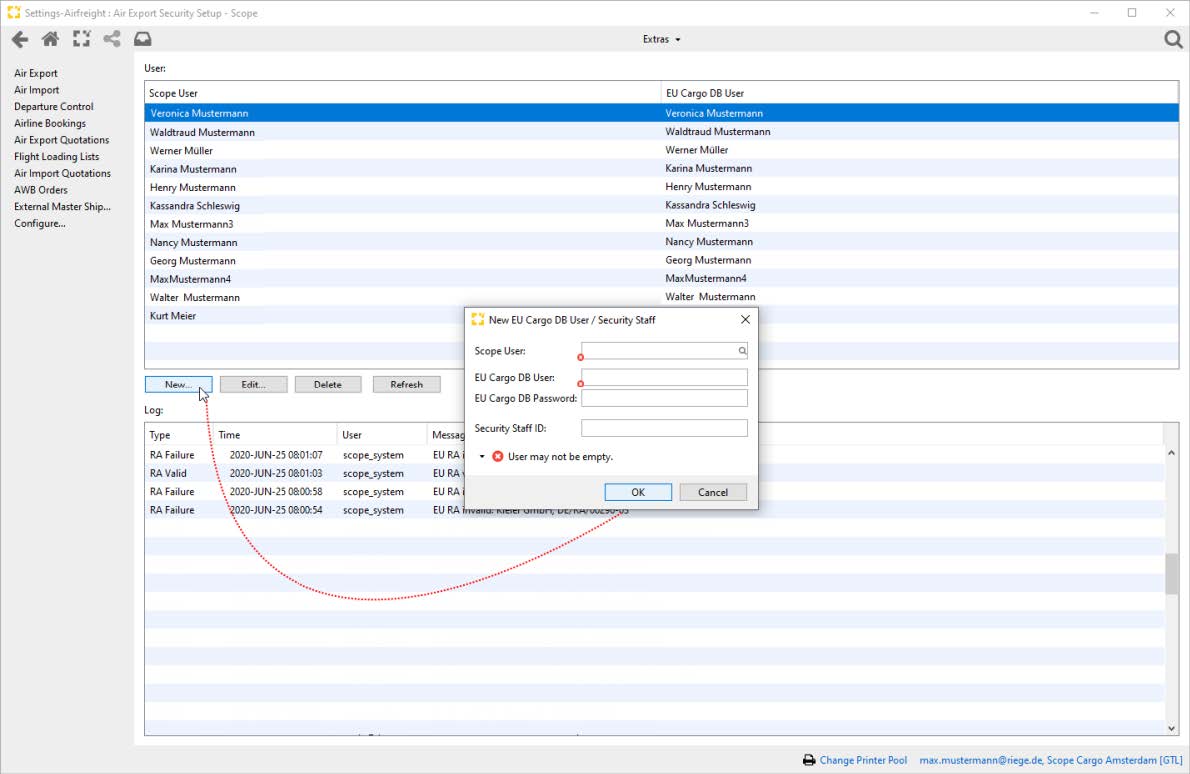Click the lookup icon in Scope User field
Image resolution: width=1190 pixels, height=774 pixels.
tap(742, 351)
